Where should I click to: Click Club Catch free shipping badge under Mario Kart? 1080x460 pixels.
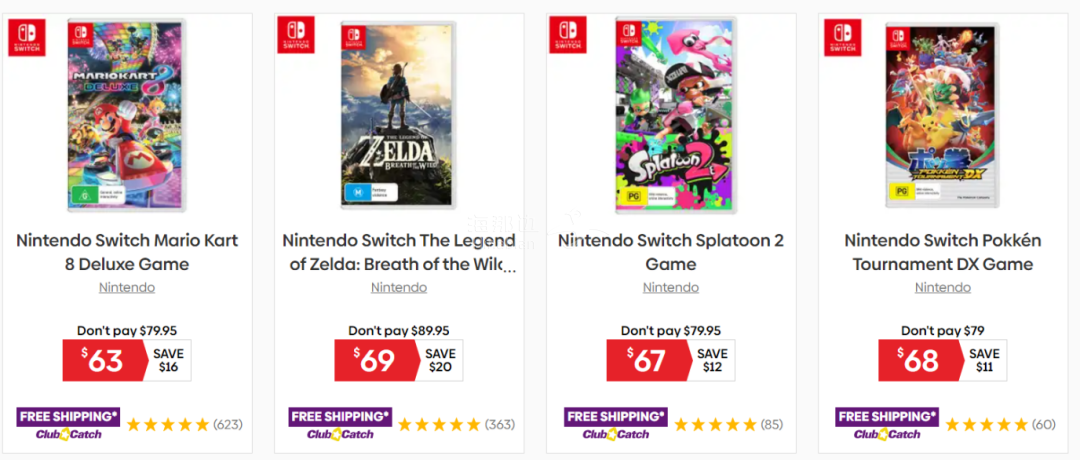pyautogui.click(x=66, y=423)
